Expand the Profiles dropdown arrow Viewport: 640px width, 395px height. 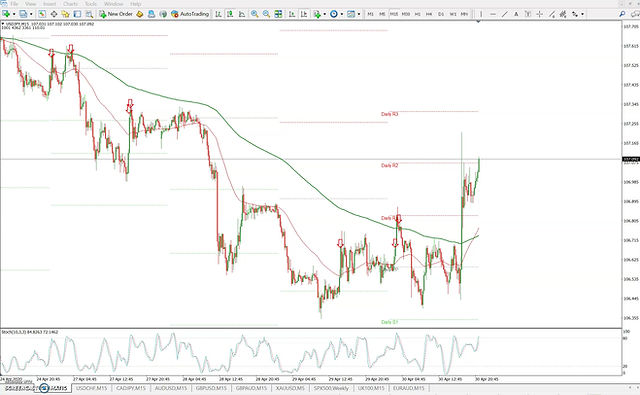point(31,14)
